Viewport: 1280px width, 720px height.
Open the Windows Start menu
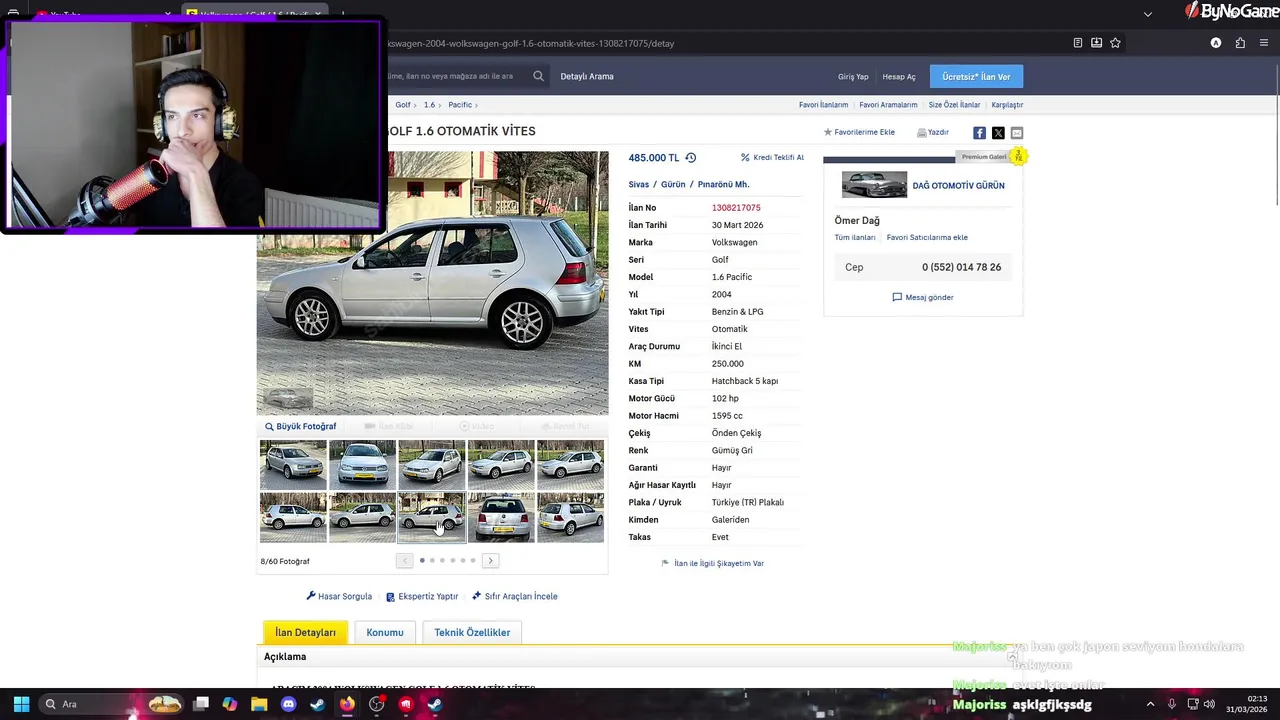click(x=21, y=704)
